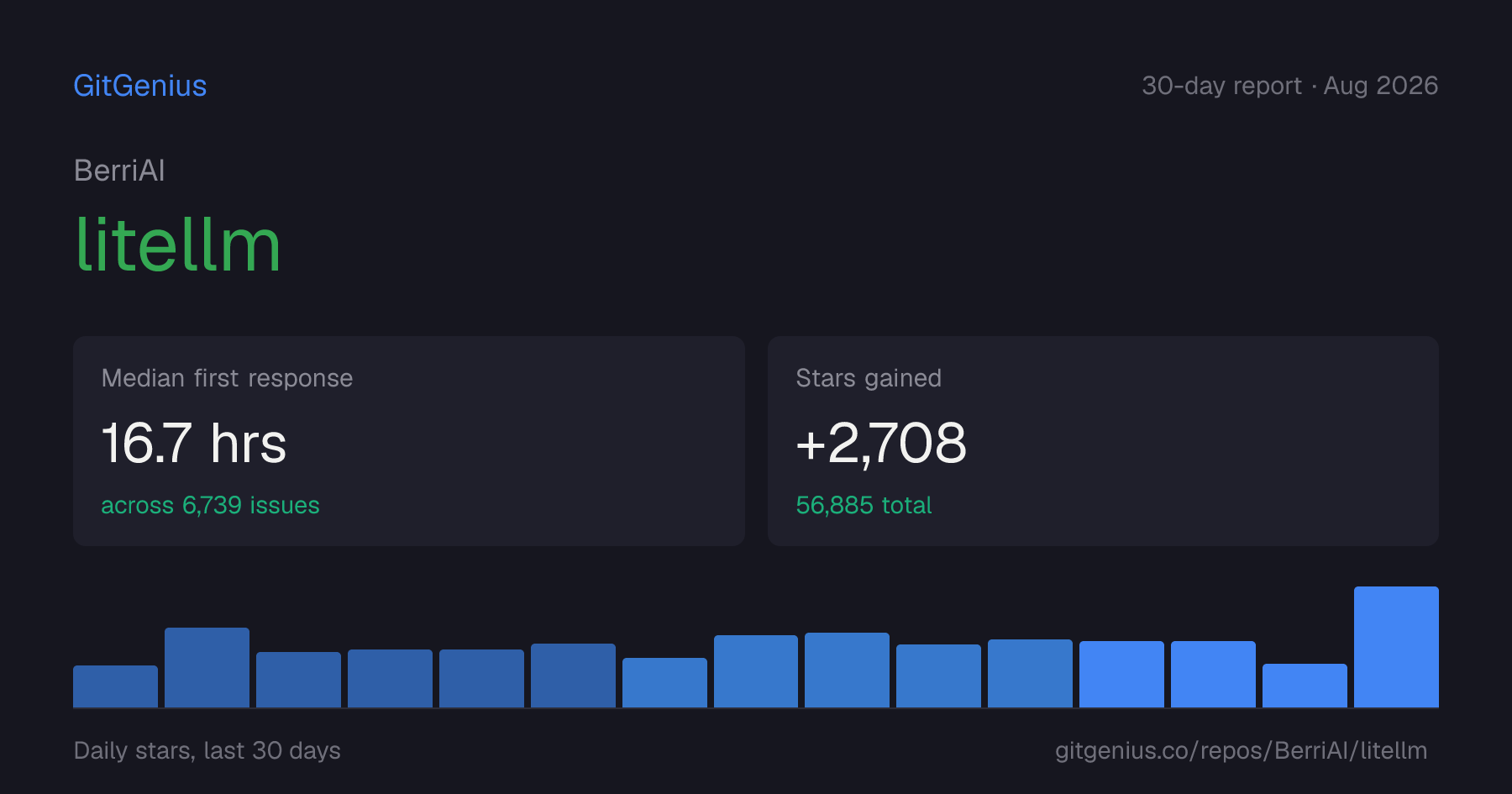Click the second bar of the daily stars chart
1512x794 pixels.
click(207, 667)
